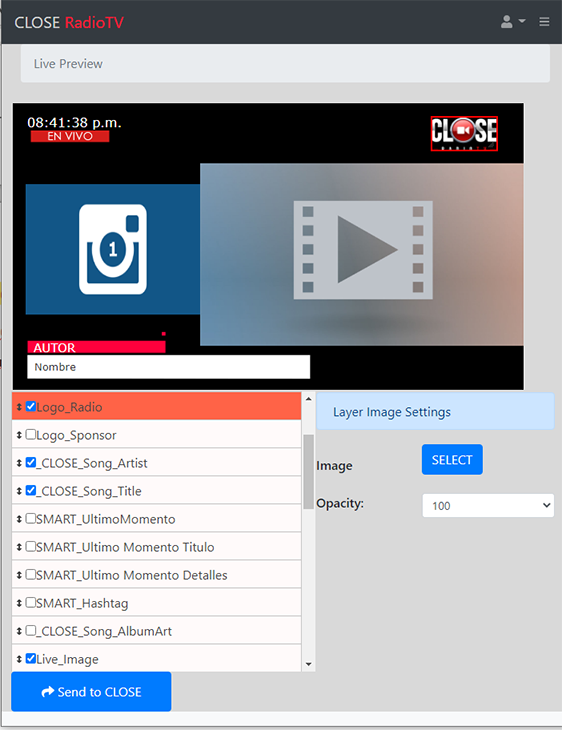562x730 pixels.
Task: Click the SELECT image button
Action: click(452, 460)
